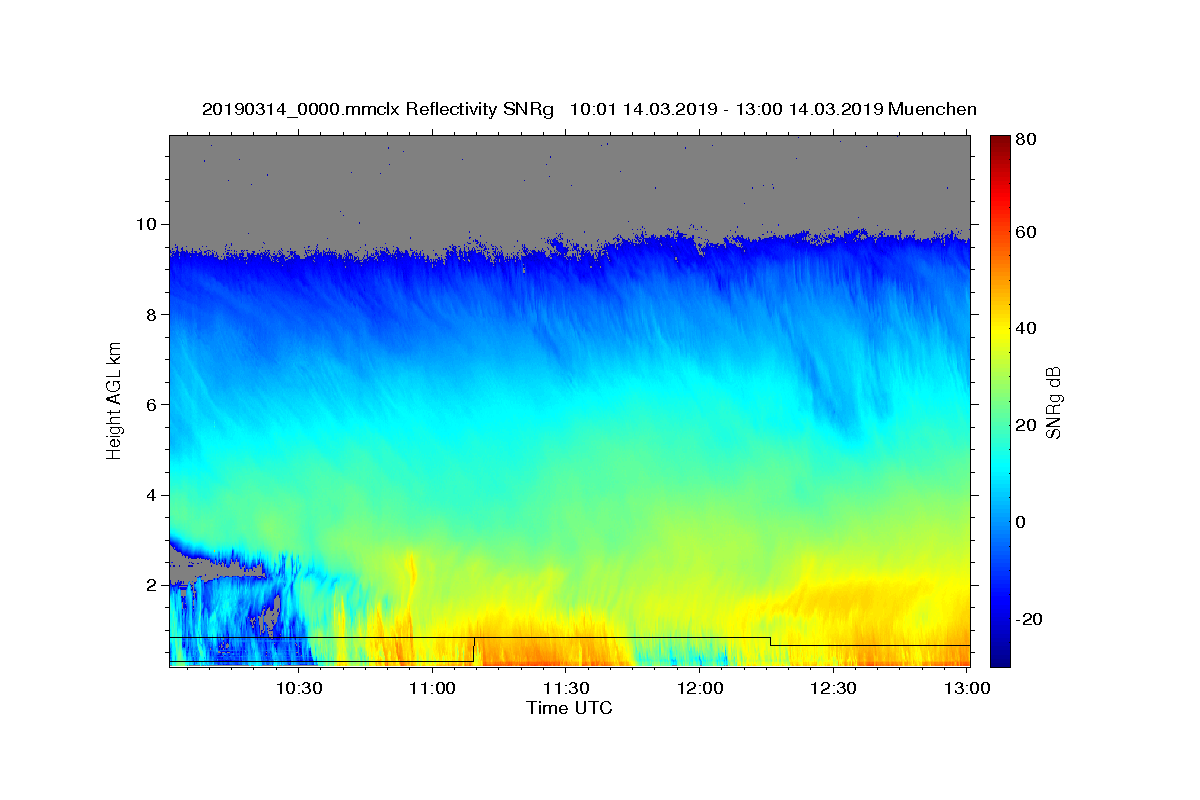Click the 13:00 time tick label
This screenshot has height=800, width=1200.
click(966, 688)
